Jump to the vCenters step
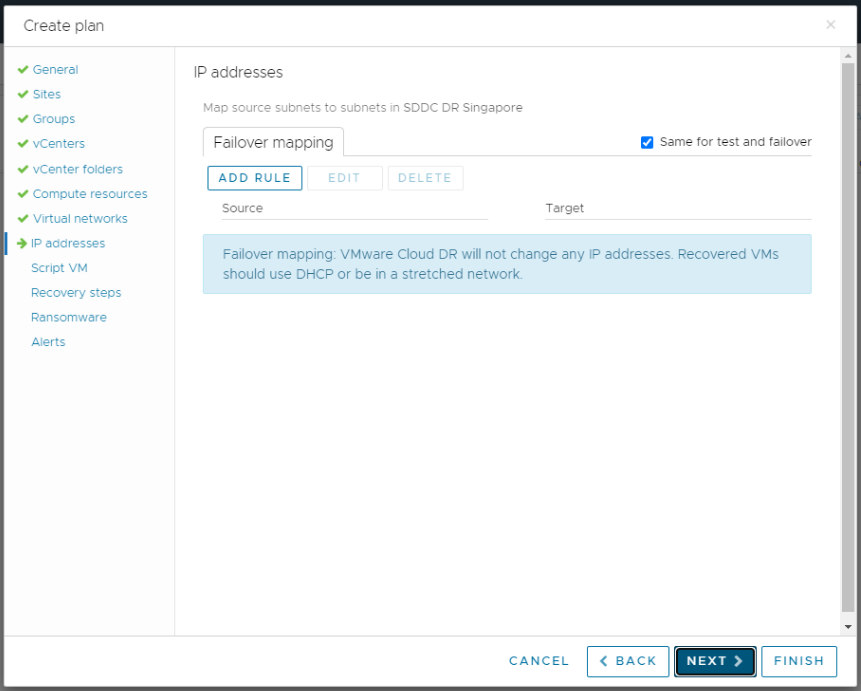The width and height of the screenshot is (861, 691). click(59, 144)
